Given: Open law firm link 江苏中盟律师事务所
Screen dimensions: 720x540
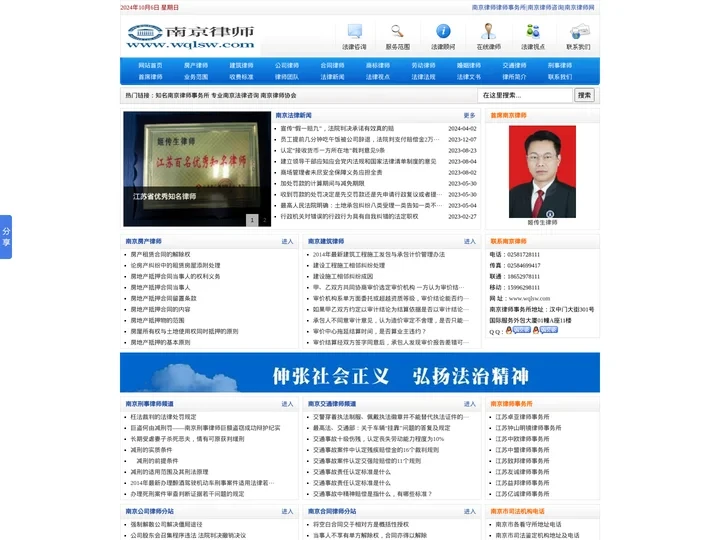Looking at the screenshot, I should 522,450.
